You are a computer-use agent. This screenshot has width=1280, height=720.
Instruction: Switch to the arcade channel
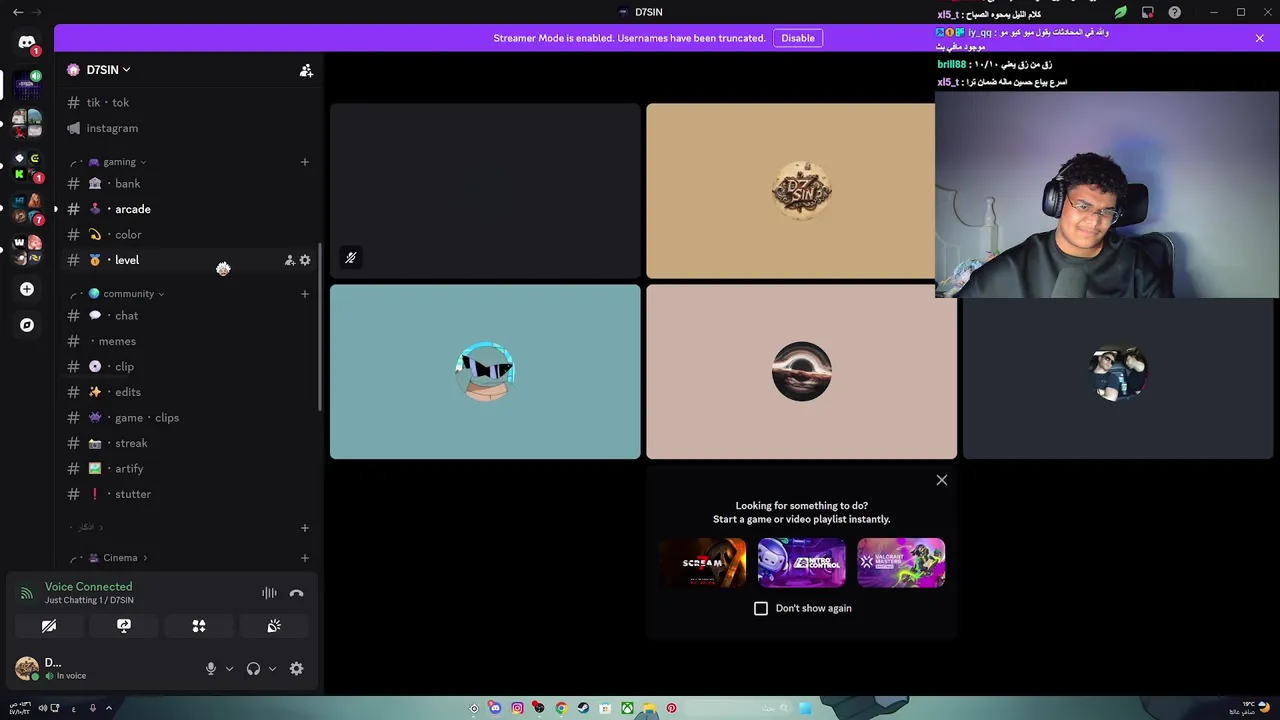tap(187, 209)
